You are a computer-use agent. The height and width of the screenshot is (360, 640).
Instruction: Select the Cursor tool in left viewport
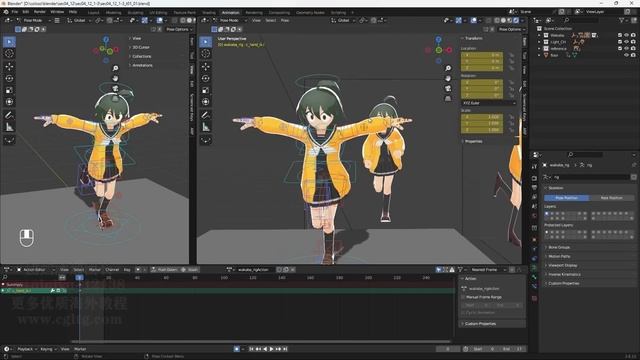point(9,53)
